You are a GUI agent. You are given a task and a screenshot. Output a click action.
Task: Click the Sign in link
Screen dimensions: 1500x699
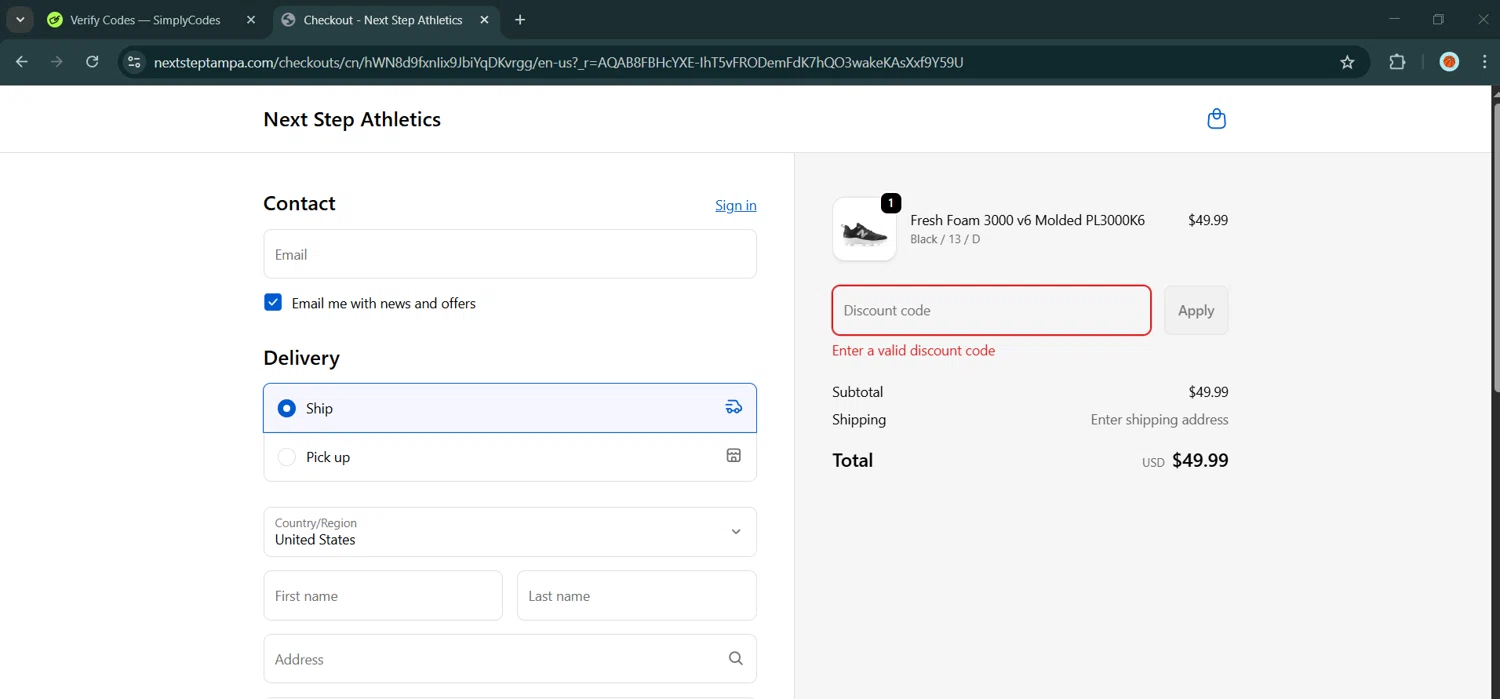click(x=736, y=205)
